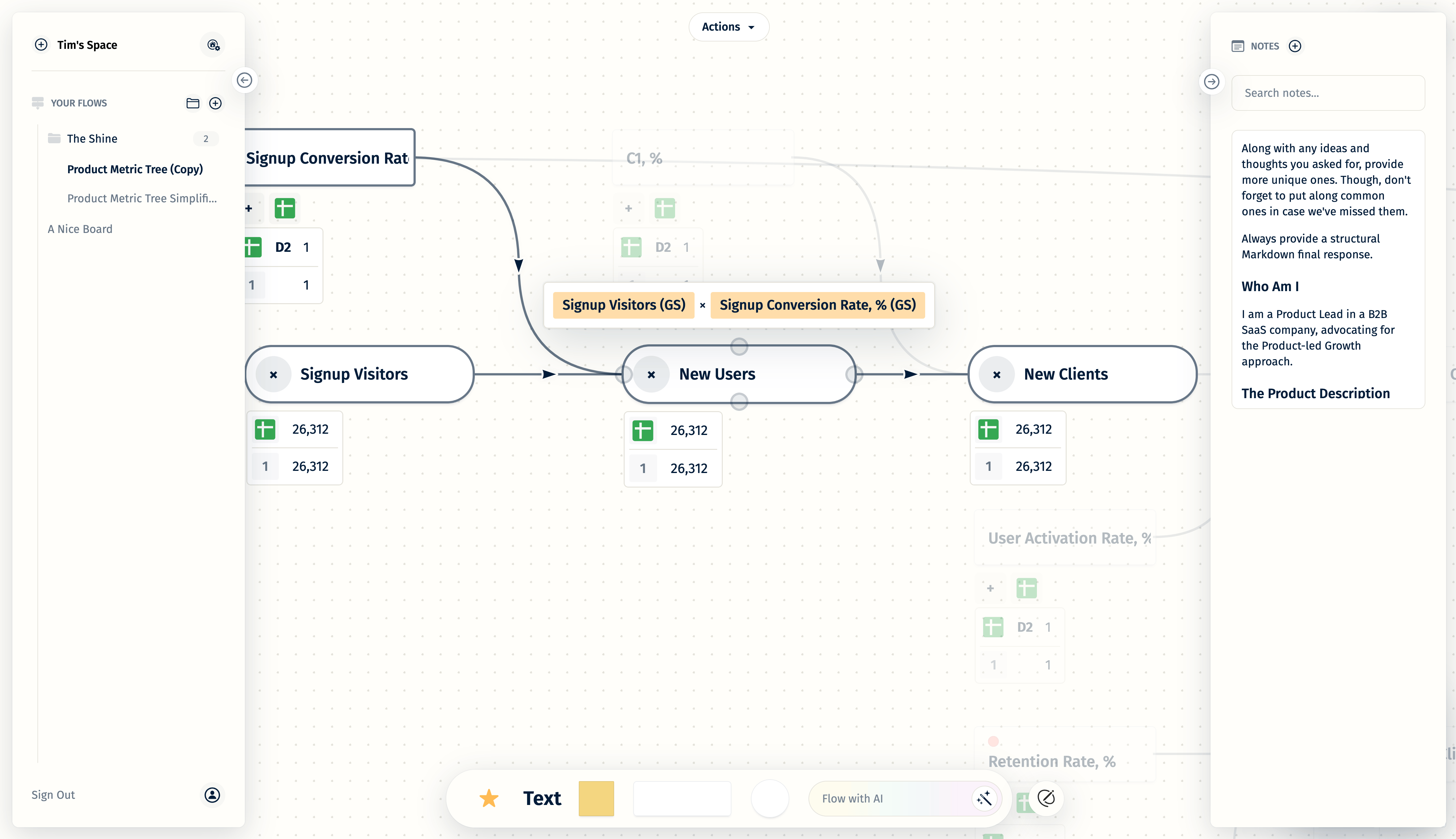Add a new note with plus icon
Viewport: 1456px width, 839px height.
[1295, 46]
